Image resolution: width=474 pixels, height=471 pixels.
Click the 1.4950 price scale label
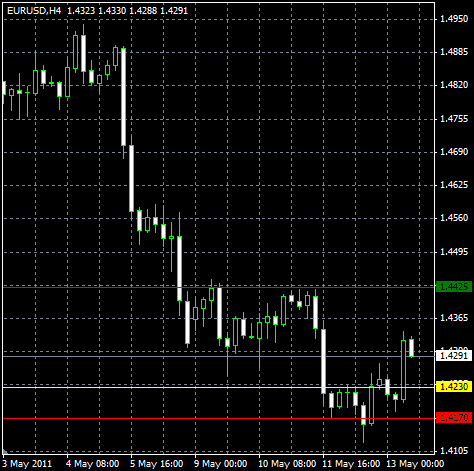(x=454, y=19)
